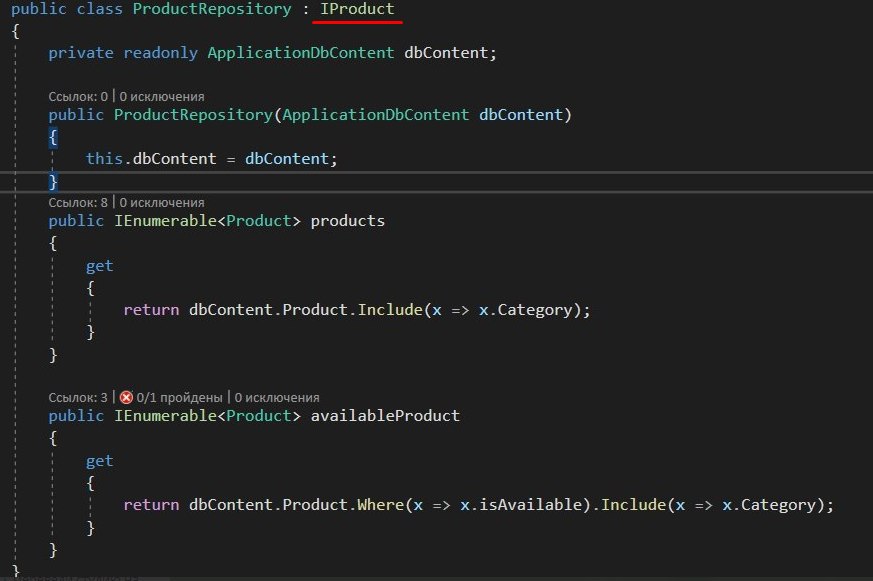Viewport: 873px width, 581px height.
Task: Open the 'Ссылок: 3' references CodeLens link
Action: (78, 397)
